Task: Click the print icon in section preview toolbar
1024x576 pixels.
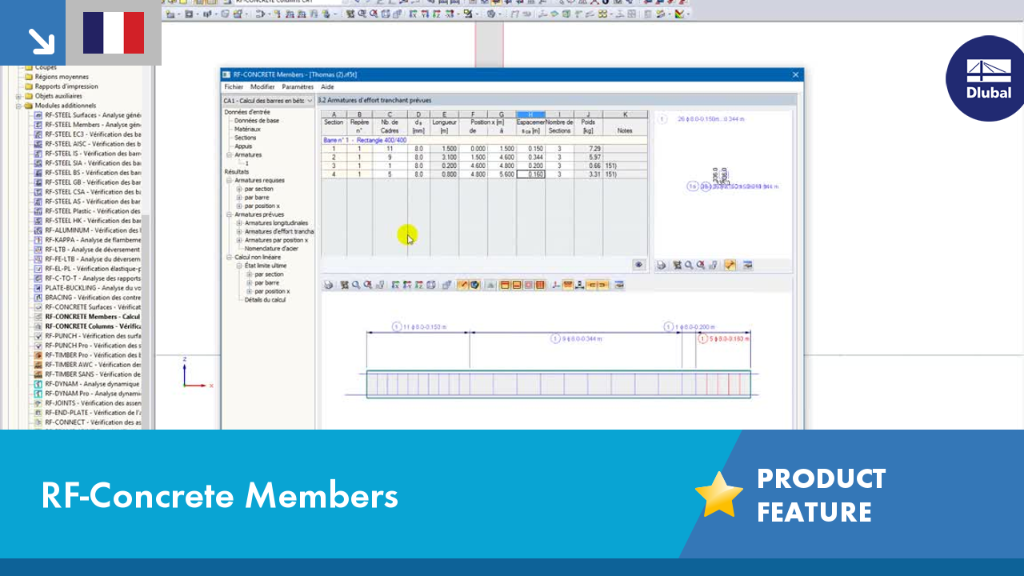Action: pyautogui.click(x=662, y=265)
